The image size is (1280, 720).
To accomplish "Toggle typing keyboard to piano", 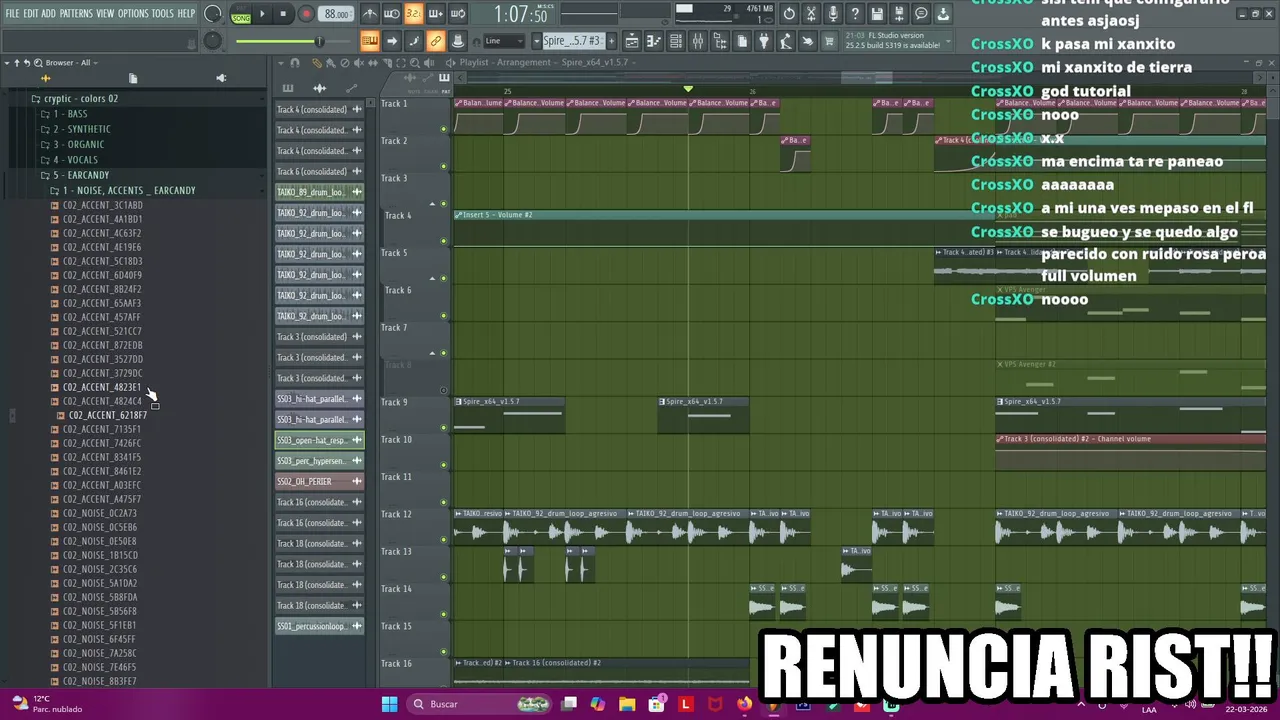I will (370, 41).
